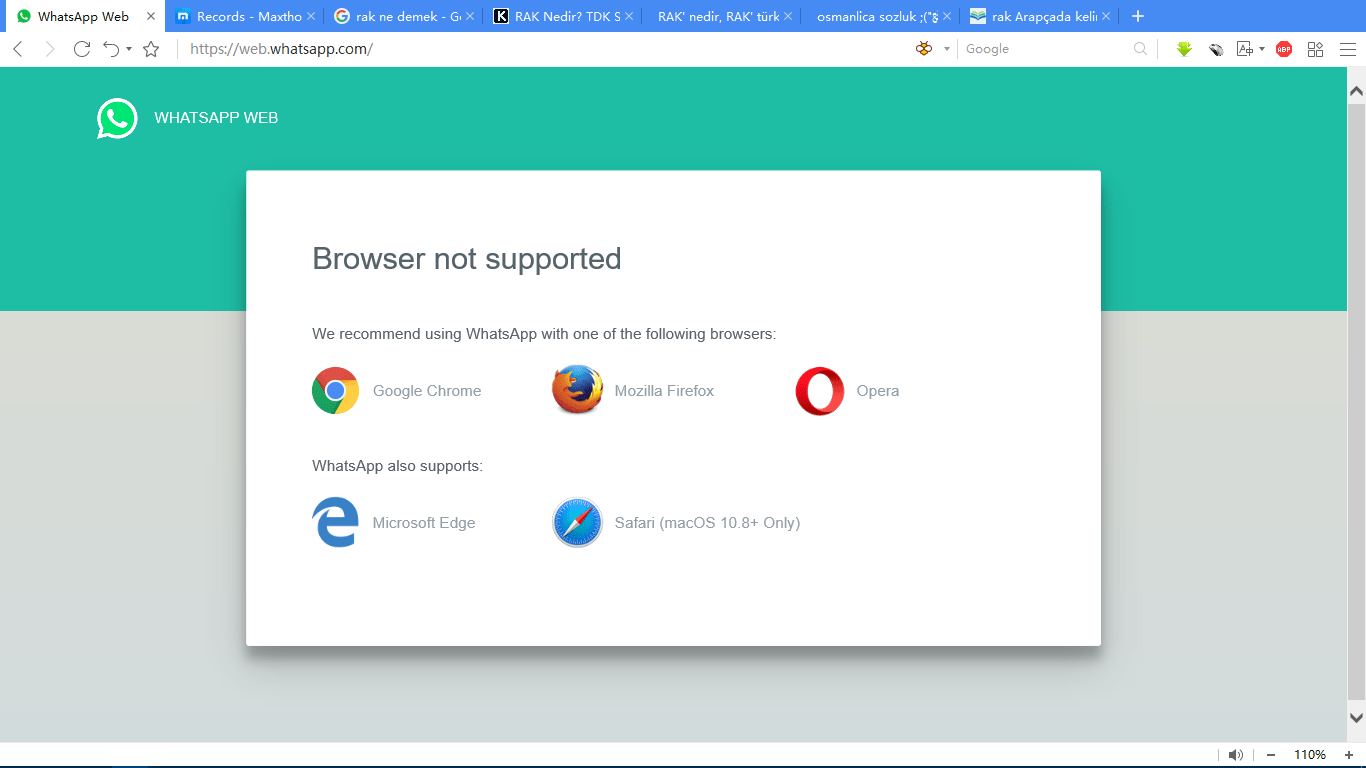Click the 'WhatsApp also supports:' text
The width and height of the screenshot is (1366, 768).
click(398, 466)
